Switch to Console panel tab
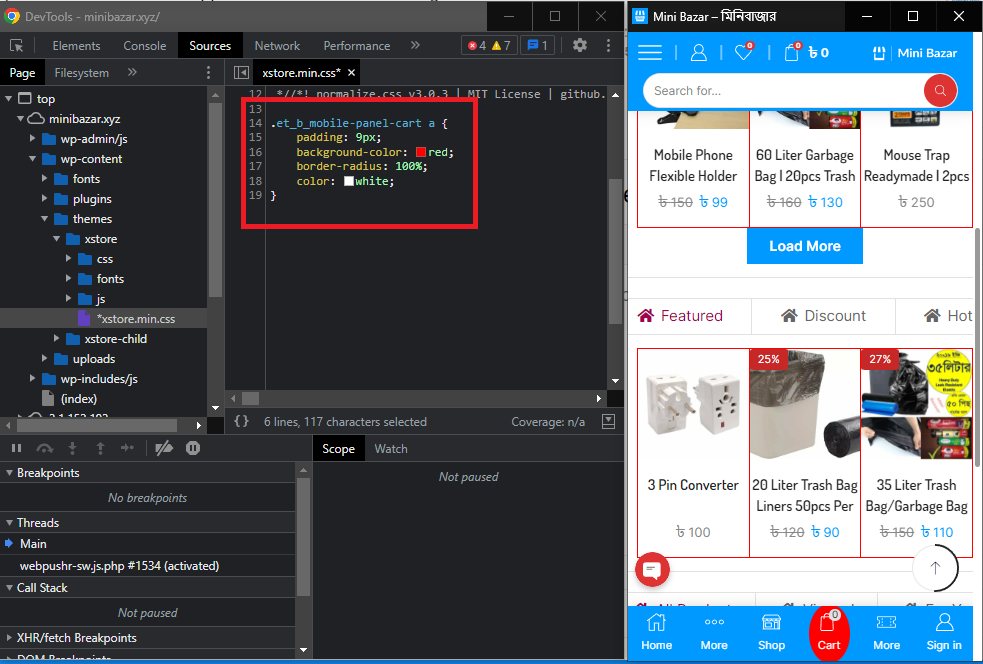This screenshot has width=983, height=664. click(x=145, y=46)
